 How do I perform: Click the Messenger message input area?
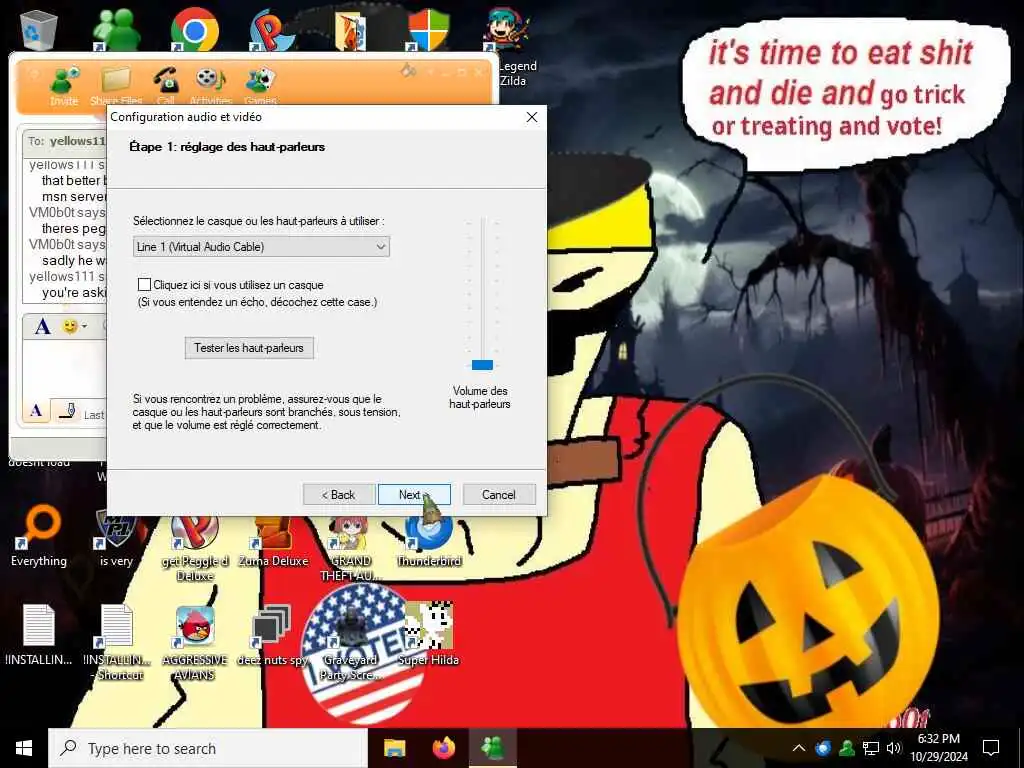pos(64,367)
